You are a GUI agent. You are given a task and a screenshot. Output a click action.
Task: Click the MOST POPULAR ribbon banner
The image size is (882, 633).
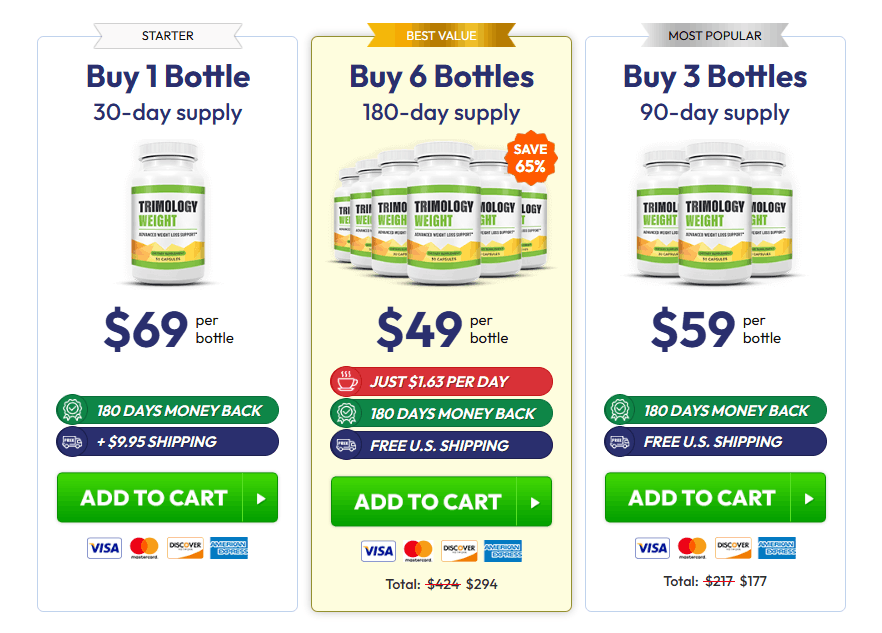[715, 36]
